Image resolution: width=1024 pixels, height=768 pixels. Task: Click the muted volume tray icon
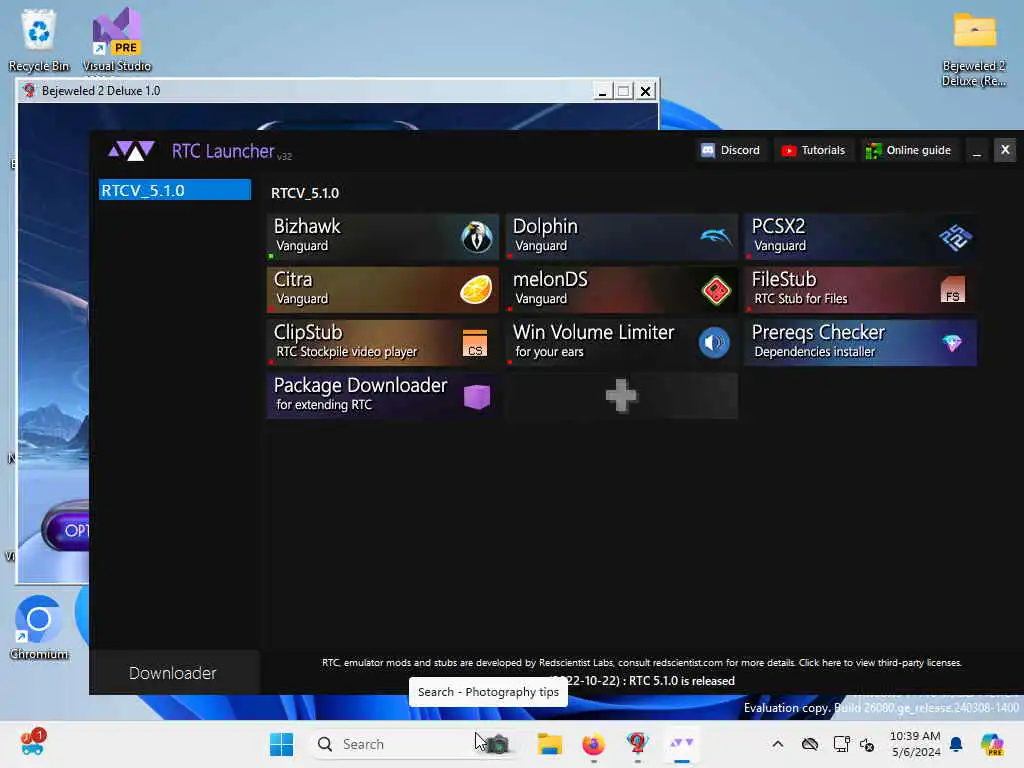tap(867, 744)
